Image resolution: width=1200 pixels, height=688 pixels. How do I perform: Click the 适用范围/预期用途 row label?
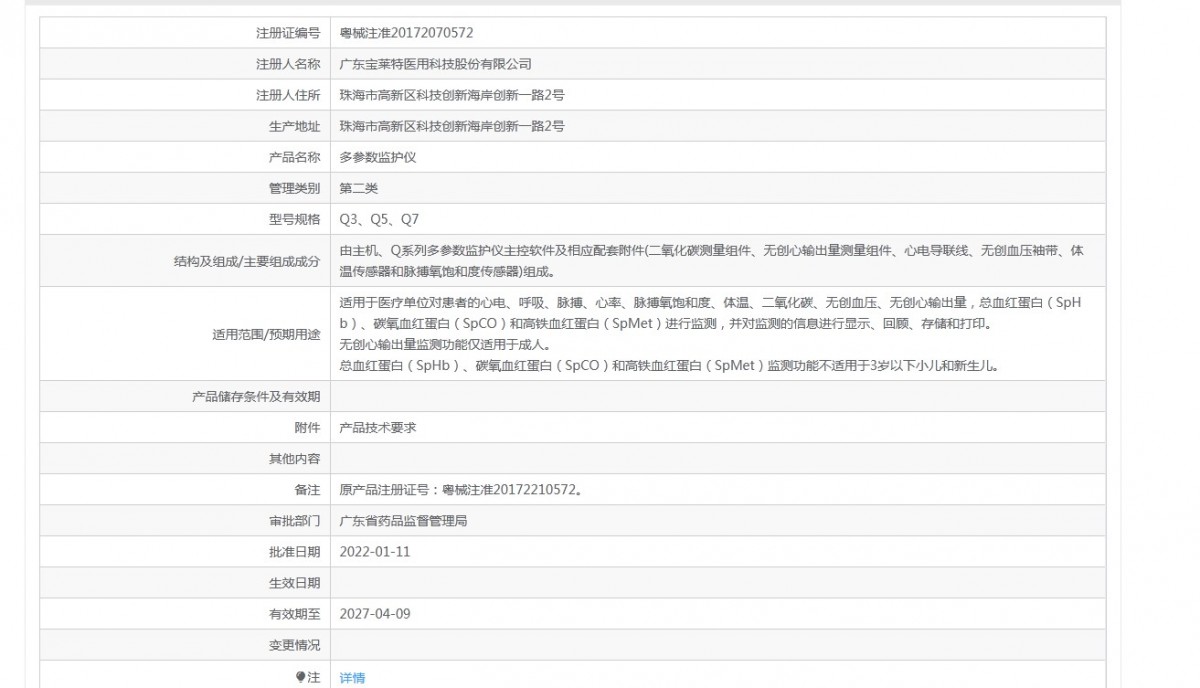pyautogui.click(x=267, y=334)
